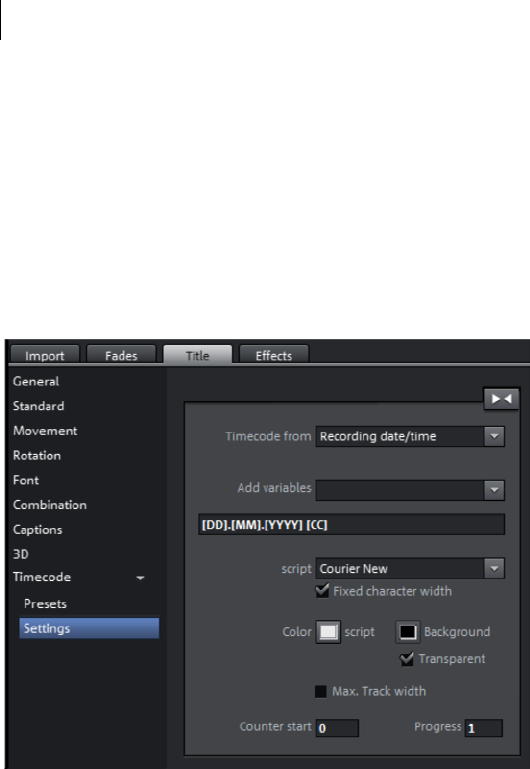
Task: Click the Timecode section arrow icon
Action: (140, 578)
